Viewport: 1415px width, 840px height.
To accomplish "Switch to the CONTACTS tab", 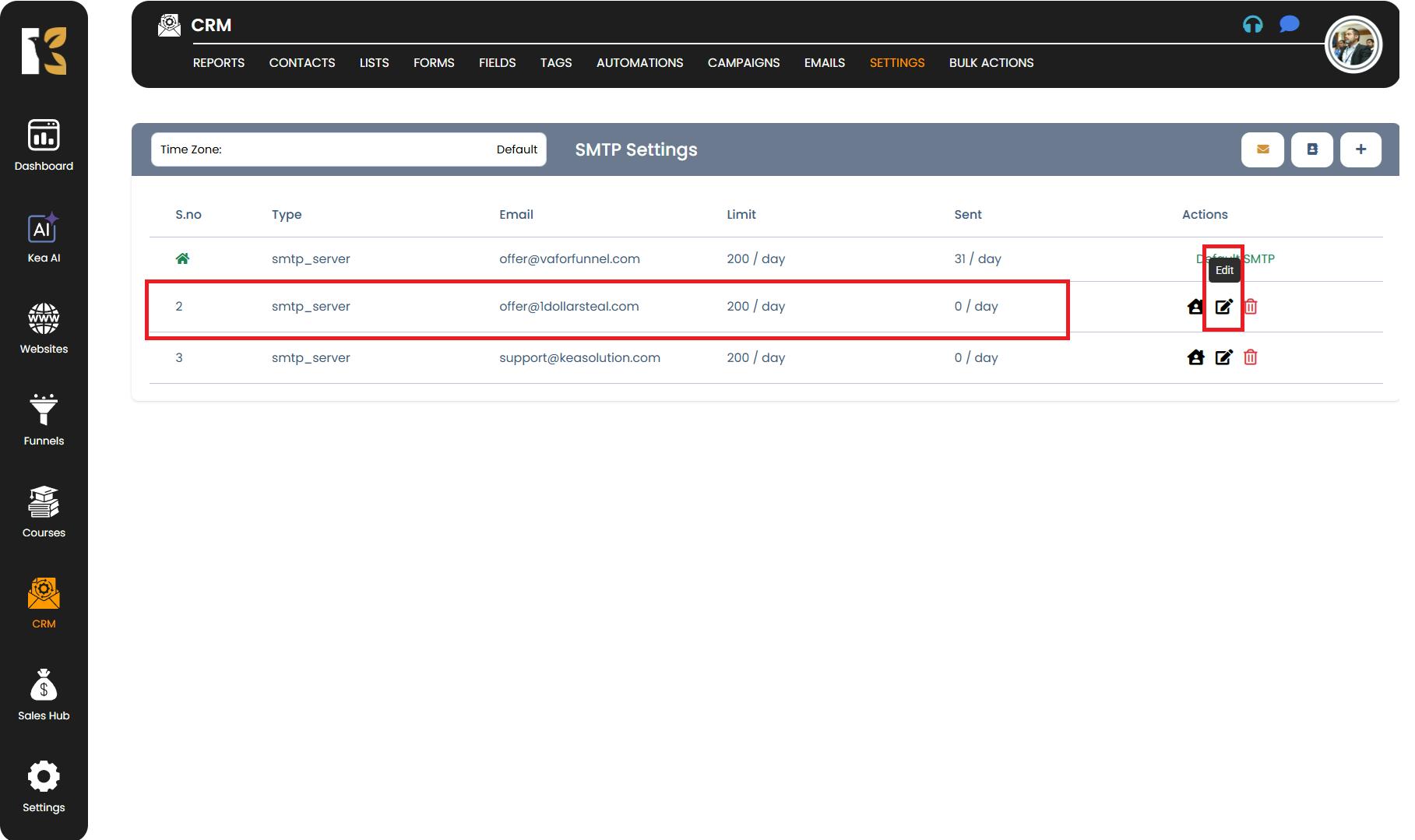I will pyautogui.click(x=301, y=63).
